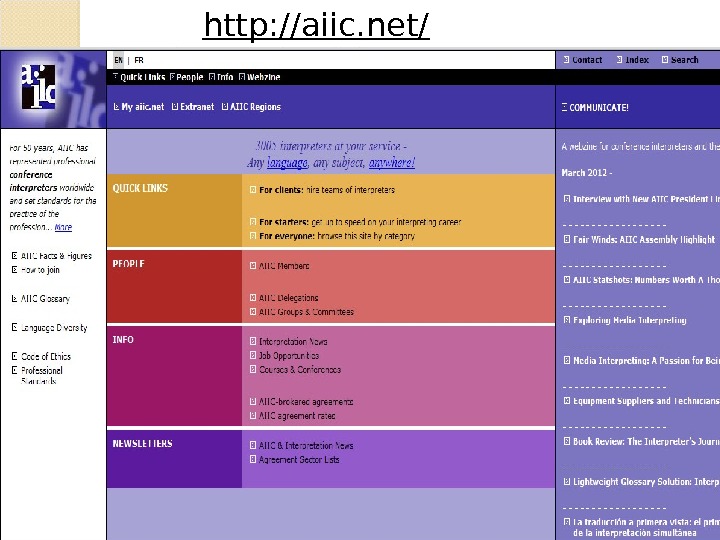Select Info in the black menu bar
Screen dimensions: 720x540
[225, 77]
